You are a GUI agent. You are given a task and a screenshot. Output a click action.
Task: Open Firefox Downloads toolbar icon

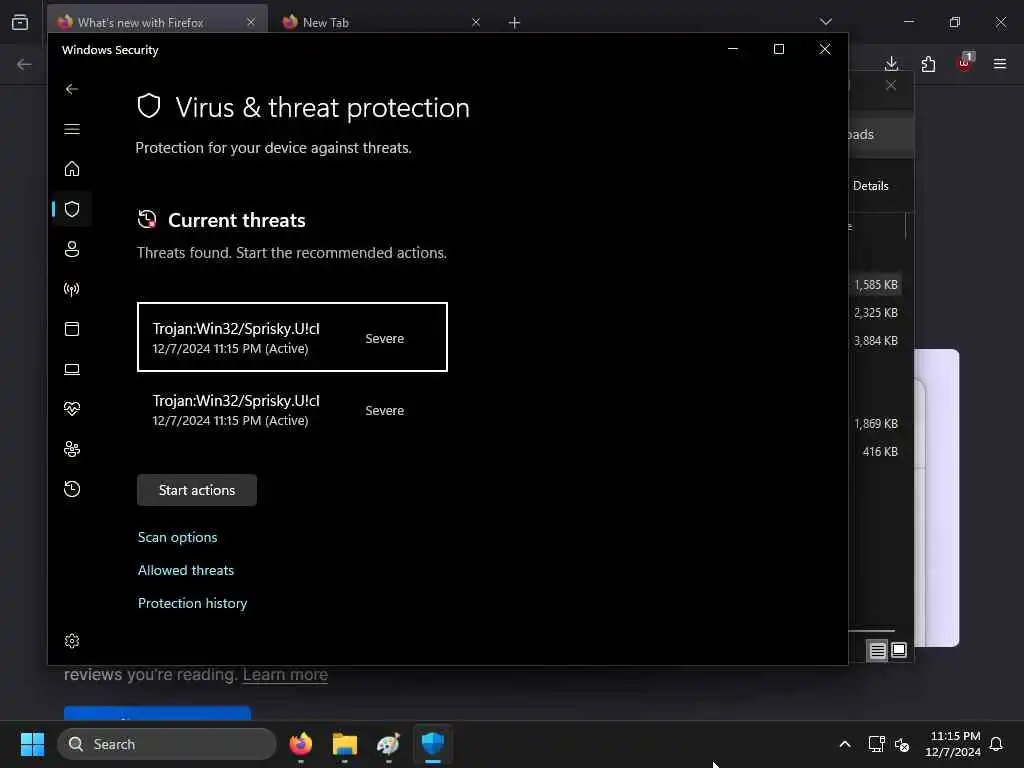pos(891,64)
